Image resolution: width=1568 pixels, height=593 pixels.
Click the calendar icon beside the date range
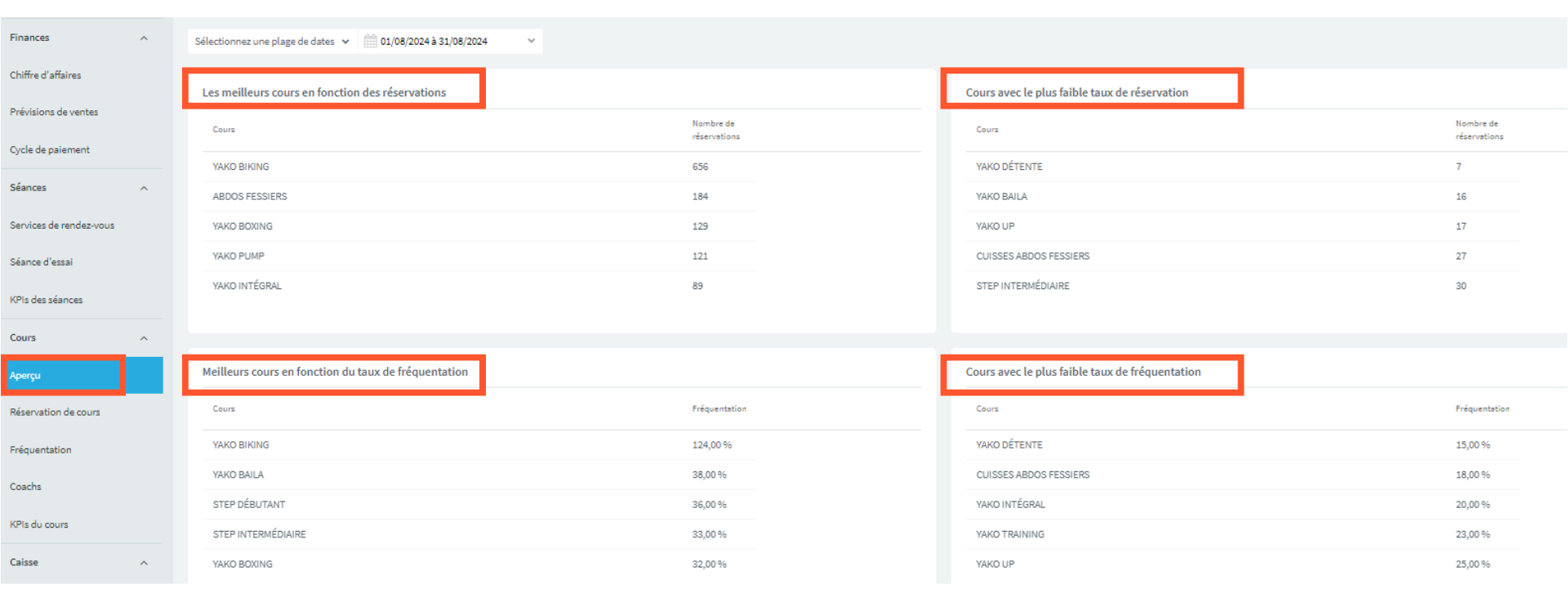click(x=370, y=41)
